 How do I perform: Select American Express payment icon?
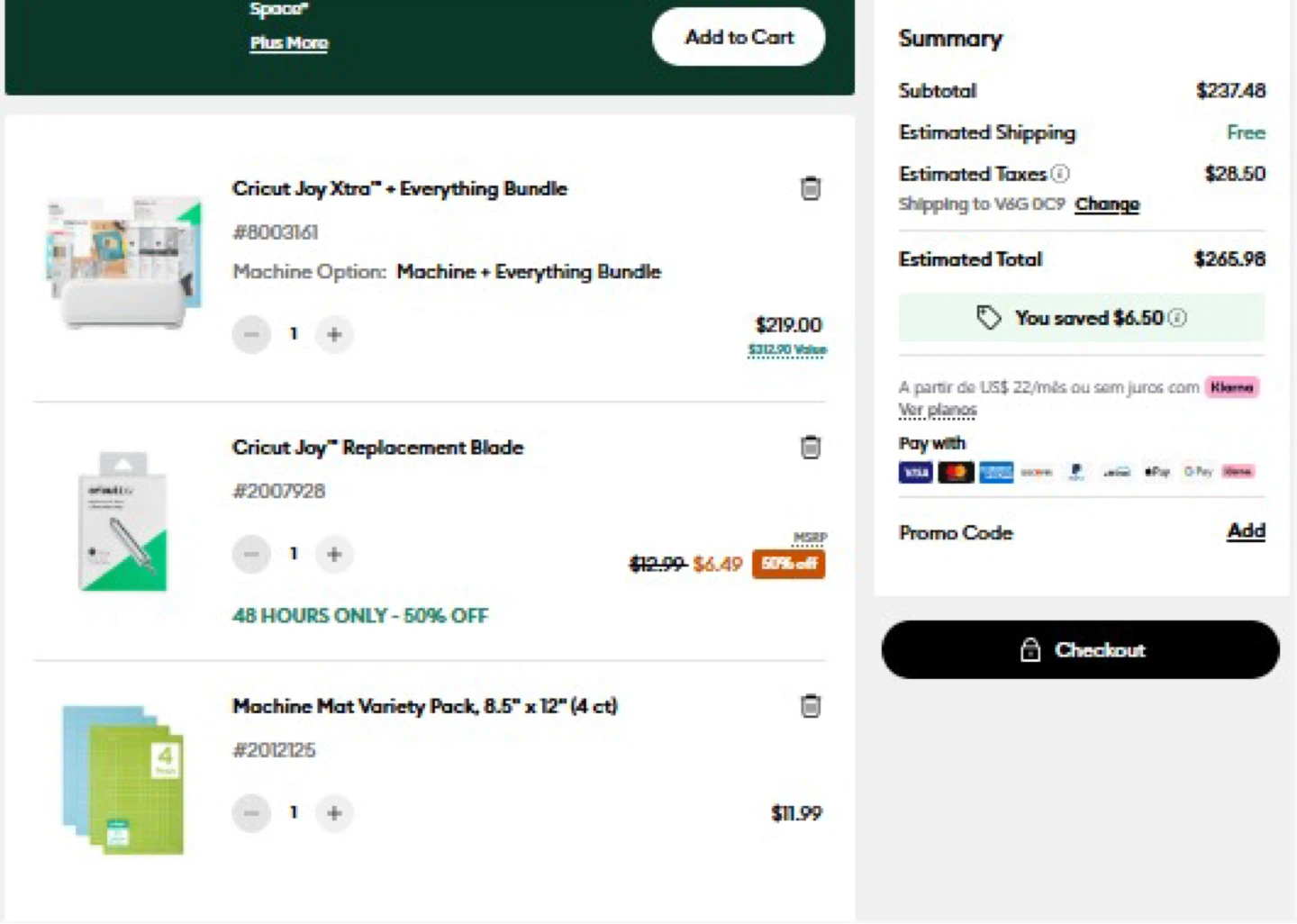point(996,472)
